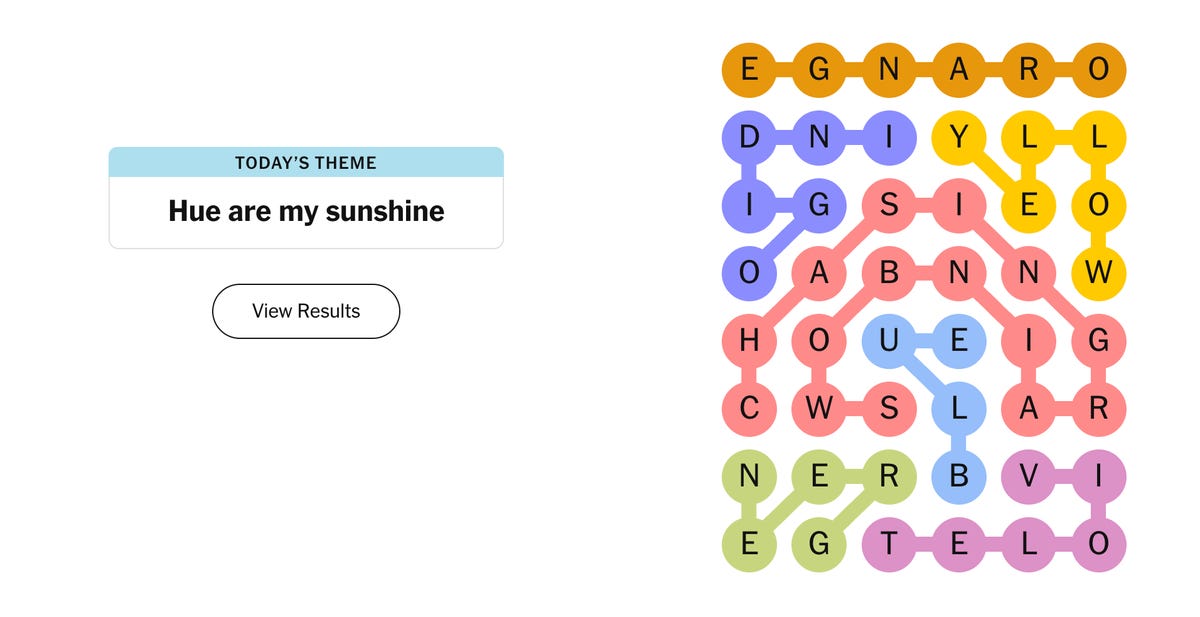Click the blue letter U circle
The image size is (1200, 617).
point(889,340)
